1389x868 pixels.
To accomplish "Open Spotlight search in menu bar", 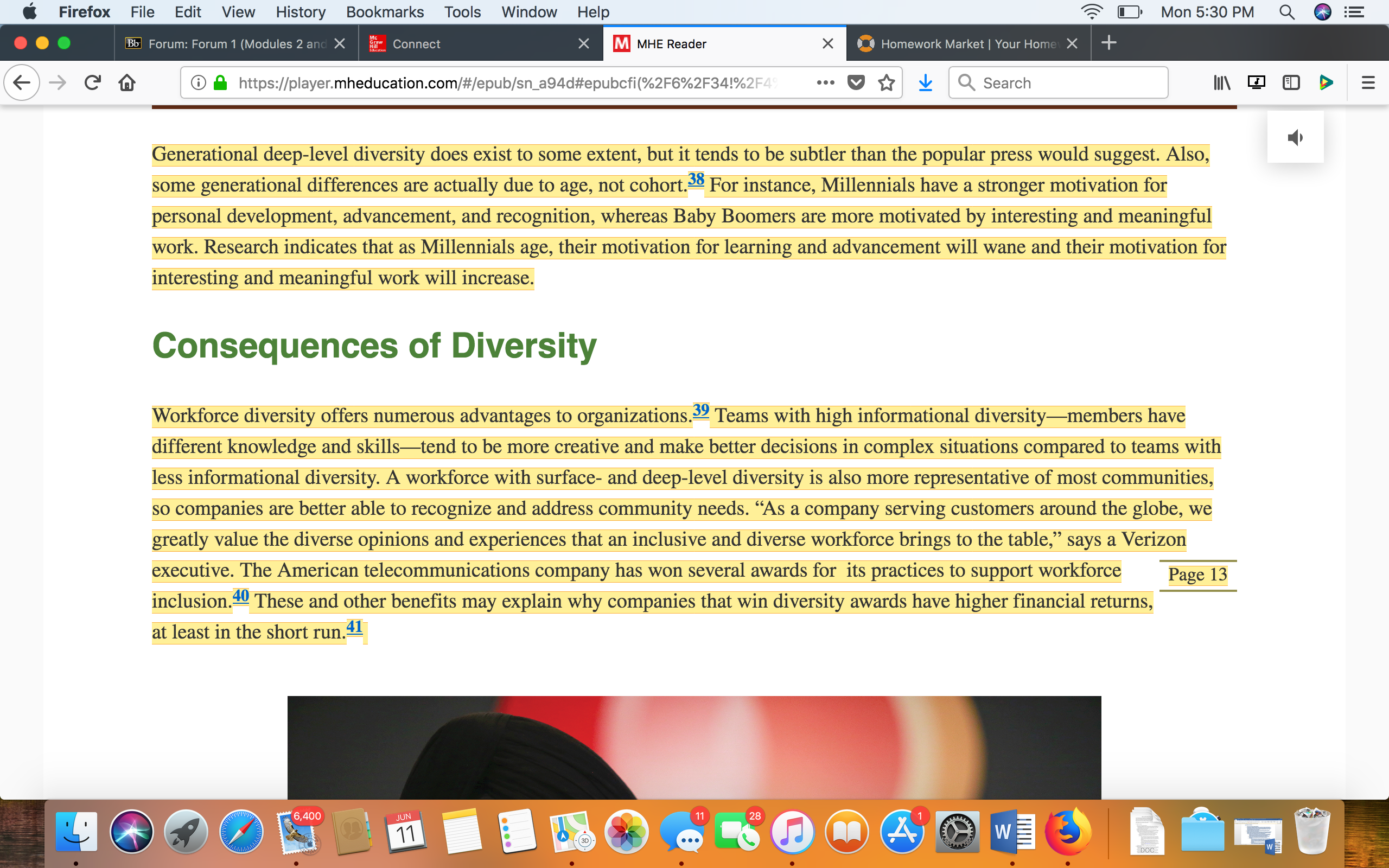I will [x=1287, y=12].
